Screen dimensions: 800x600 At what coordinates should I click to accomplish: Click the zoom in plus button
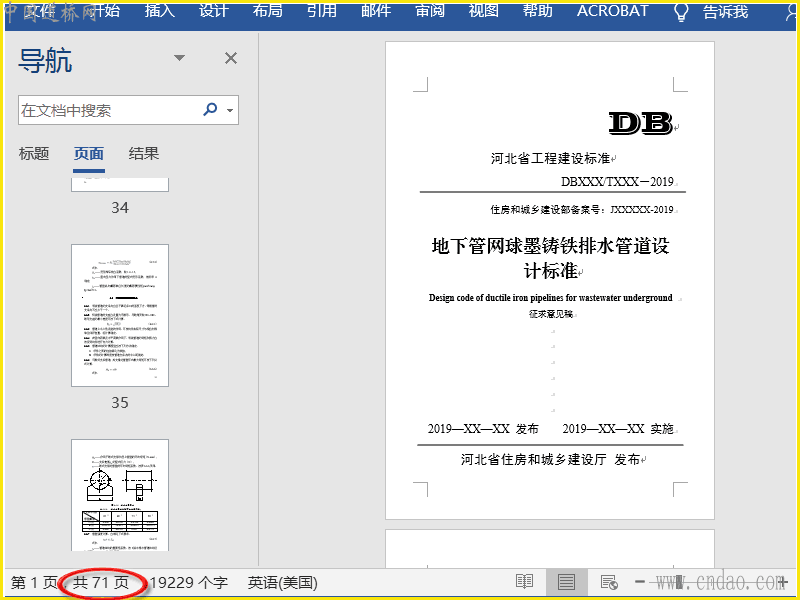783,582
